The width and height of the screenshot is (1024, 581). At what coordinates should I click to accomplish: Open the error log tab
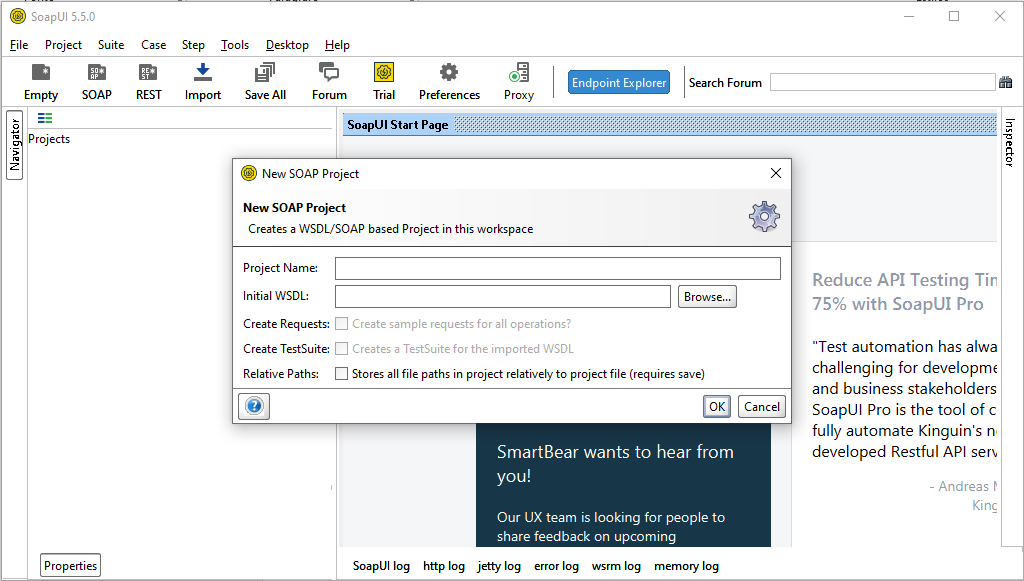[556, 566]
